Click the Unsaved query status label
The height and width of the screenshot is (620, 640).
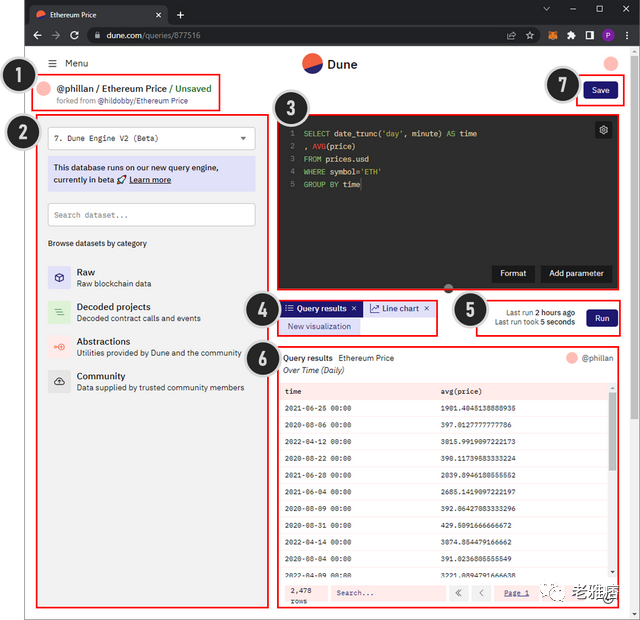(x=193, y=89)
